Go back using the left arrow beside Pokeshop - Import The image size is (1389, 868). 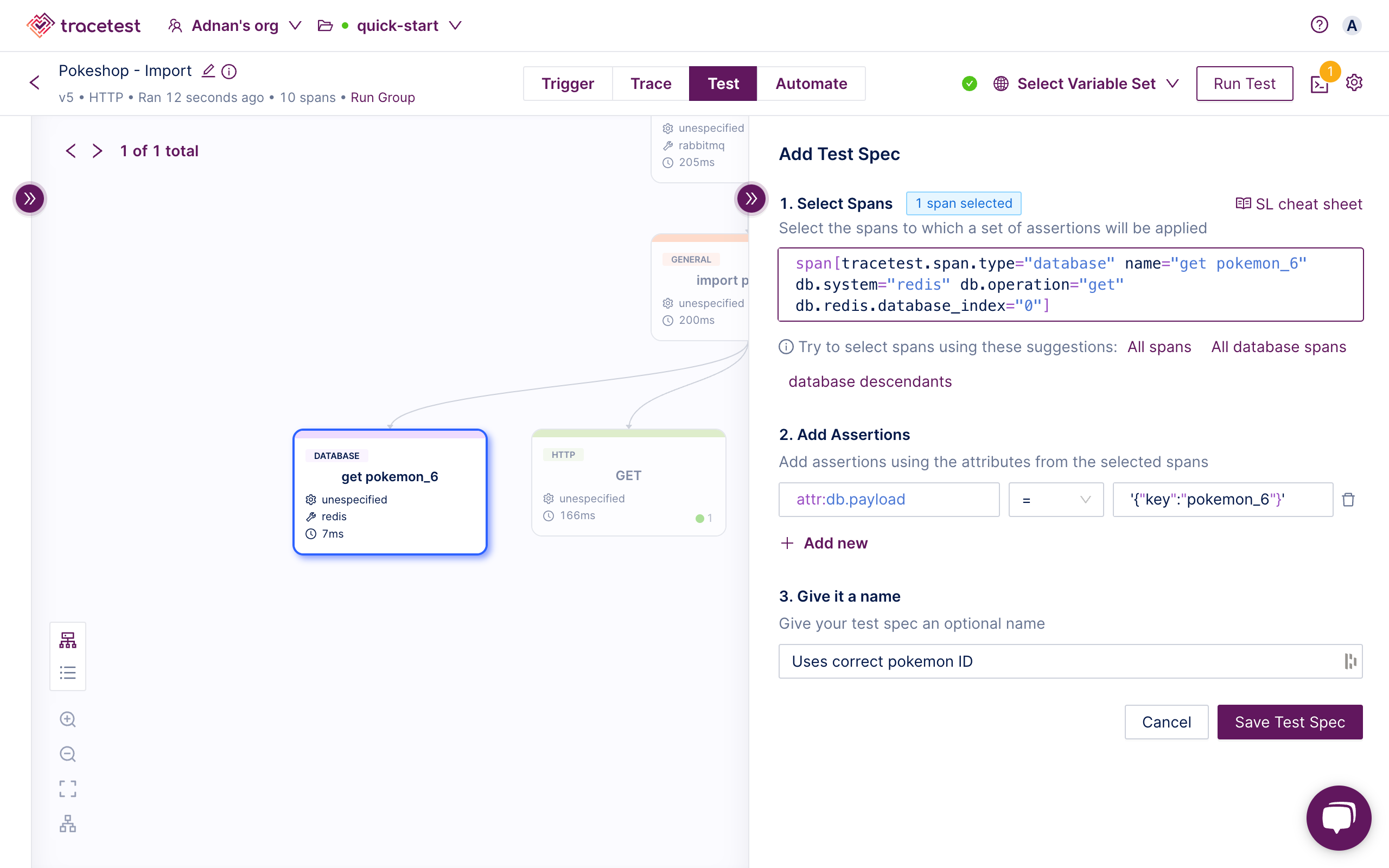(35, 82)
